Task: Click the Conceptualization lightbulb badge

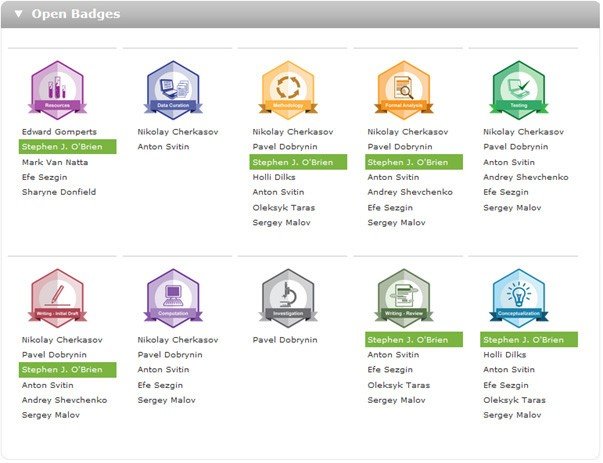Action: pos(519,297)
